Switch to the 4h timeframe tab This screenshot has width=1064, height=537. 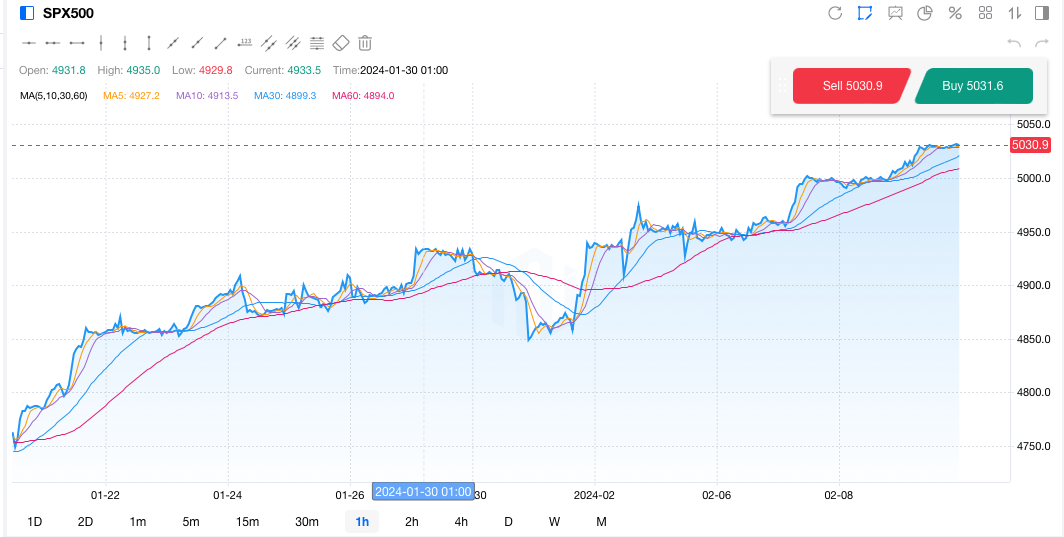pyautogui.click(x=461, y=521)
